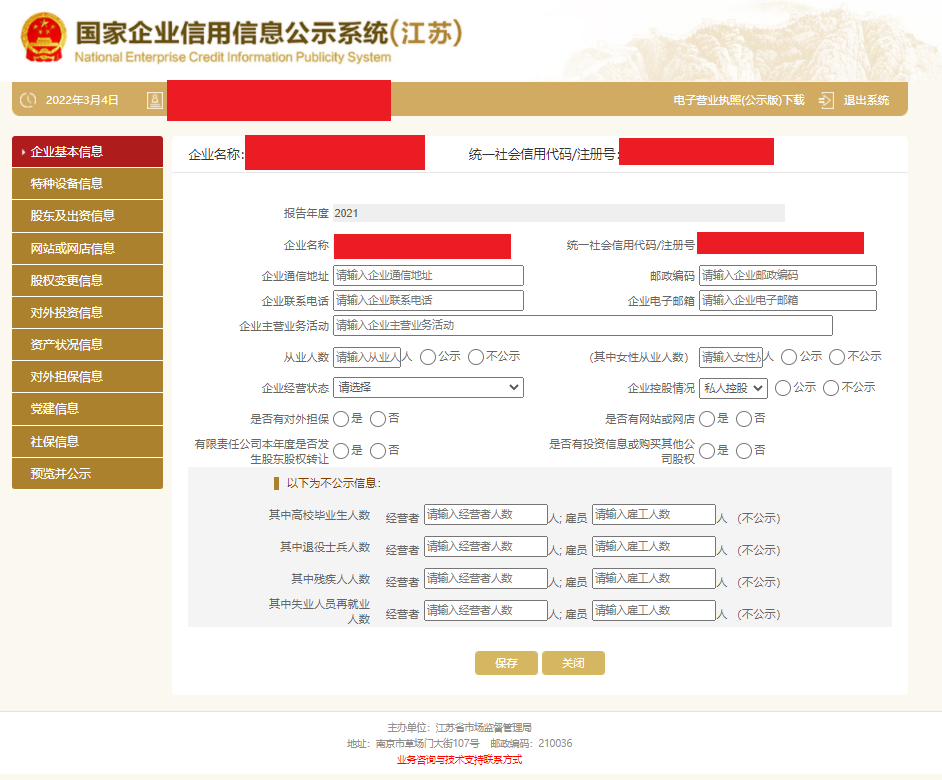Click the 企业通信地址 input field

click(428, 276)
